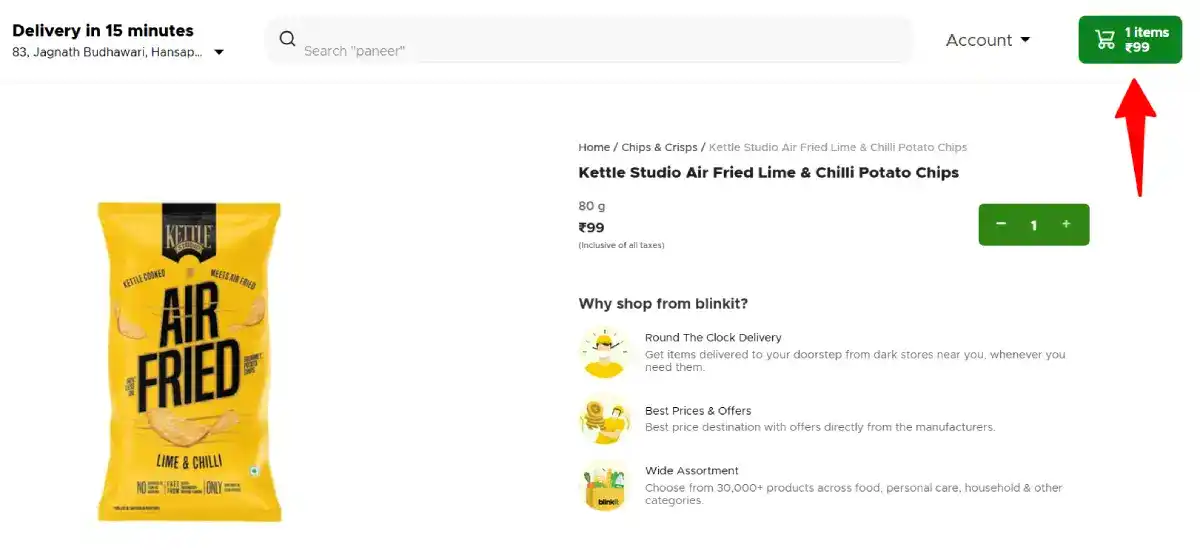Click the product title Kettle Studio Air Fried

pyautogui.click(x=768, y=172)
